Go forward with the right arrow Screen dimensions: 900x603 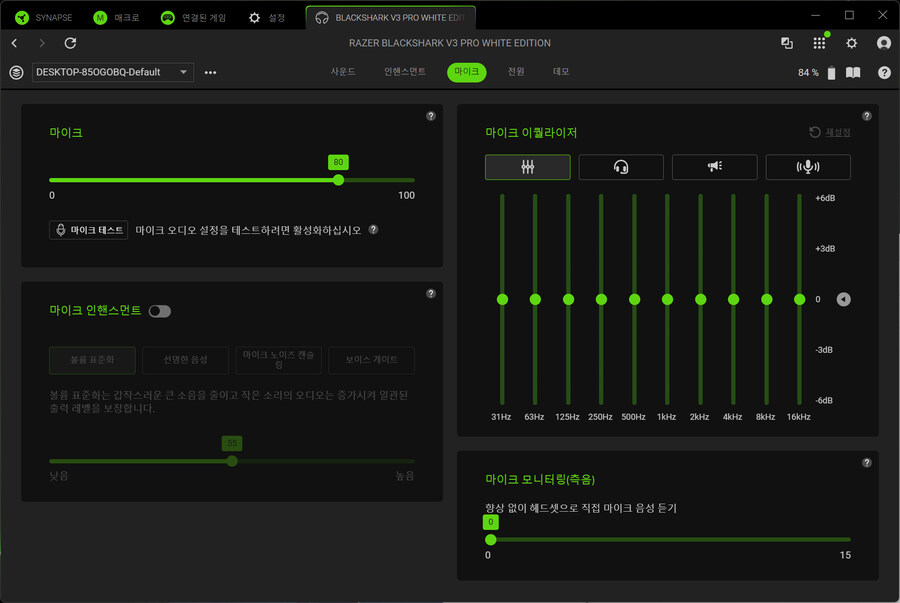coord(42,43)
